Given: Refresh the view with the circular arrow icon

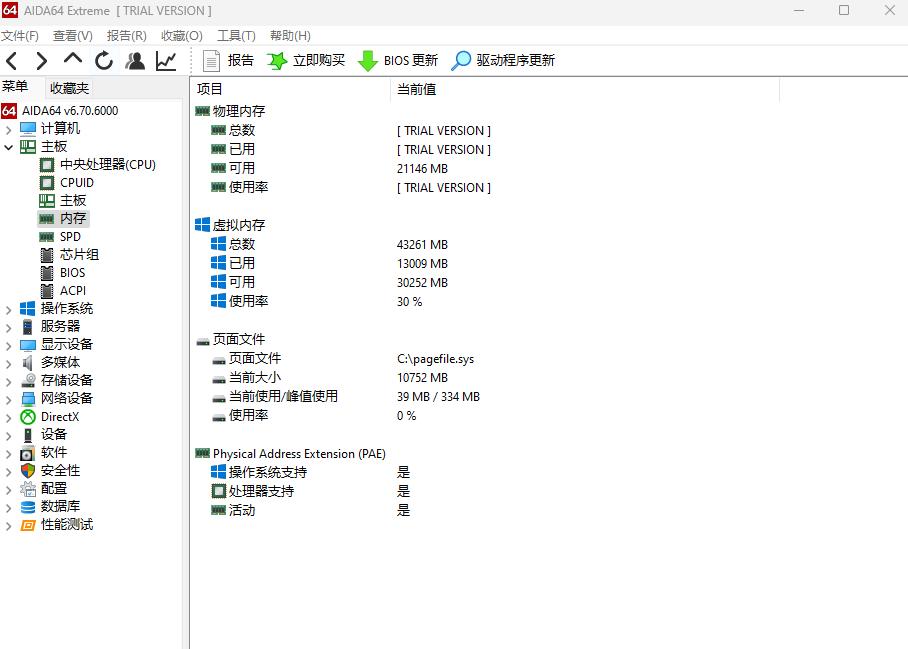Looking at the screenshot, I should tap(103, 60).
